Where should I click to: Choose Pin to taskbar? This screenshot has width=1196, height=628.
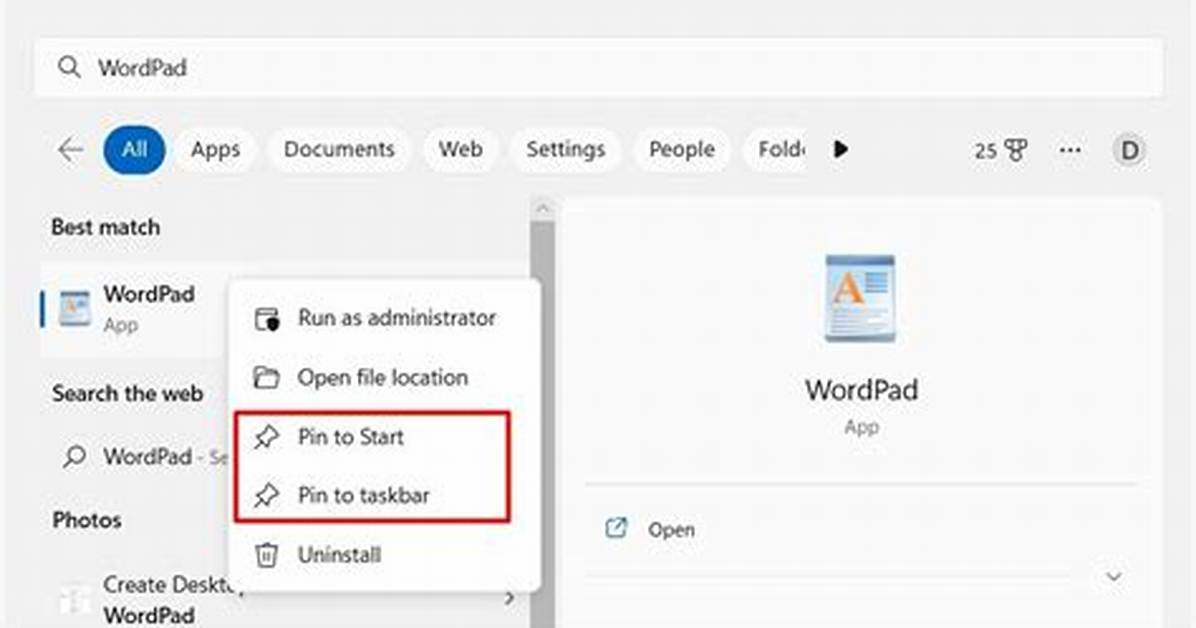372,496
